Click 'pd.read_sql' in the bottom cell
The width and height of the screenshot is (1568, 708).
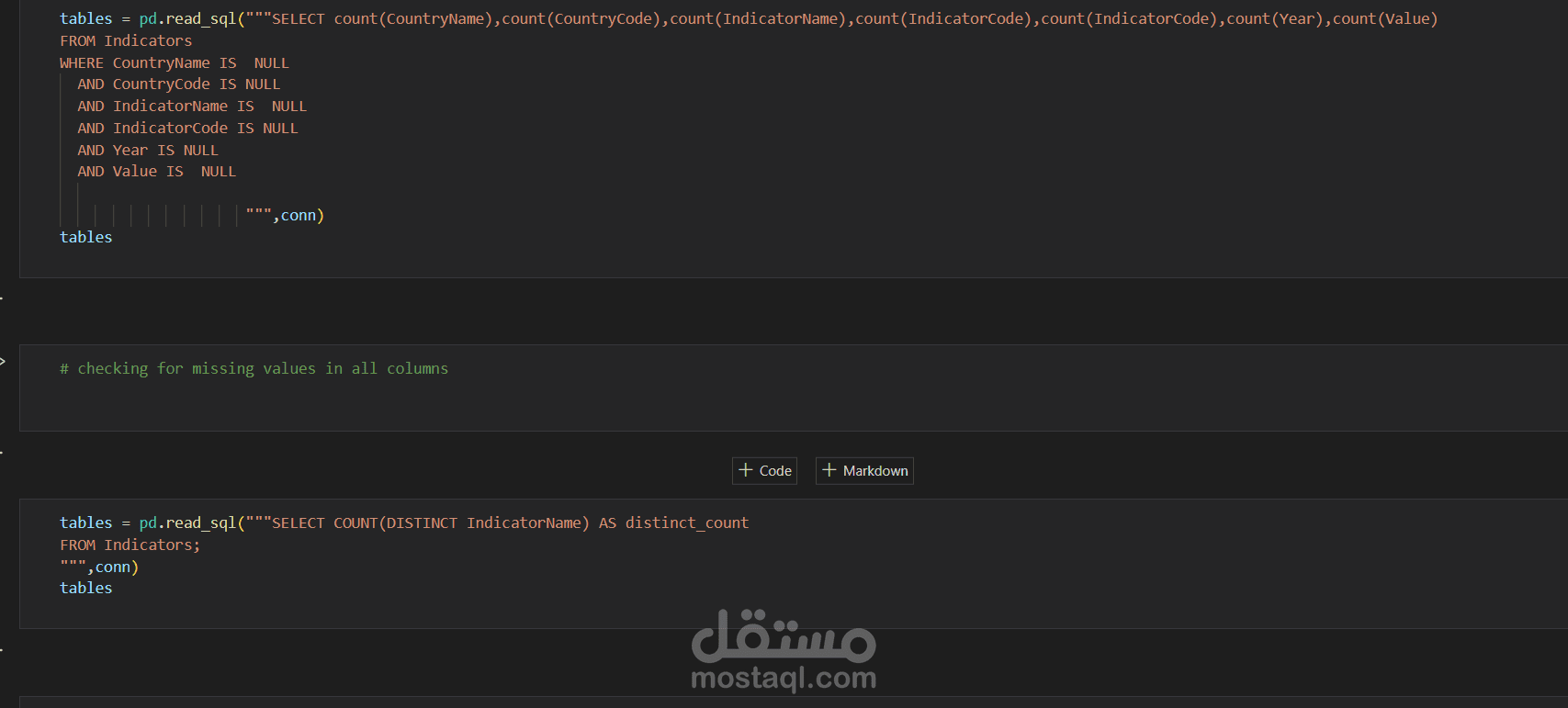tap(187, 523)
